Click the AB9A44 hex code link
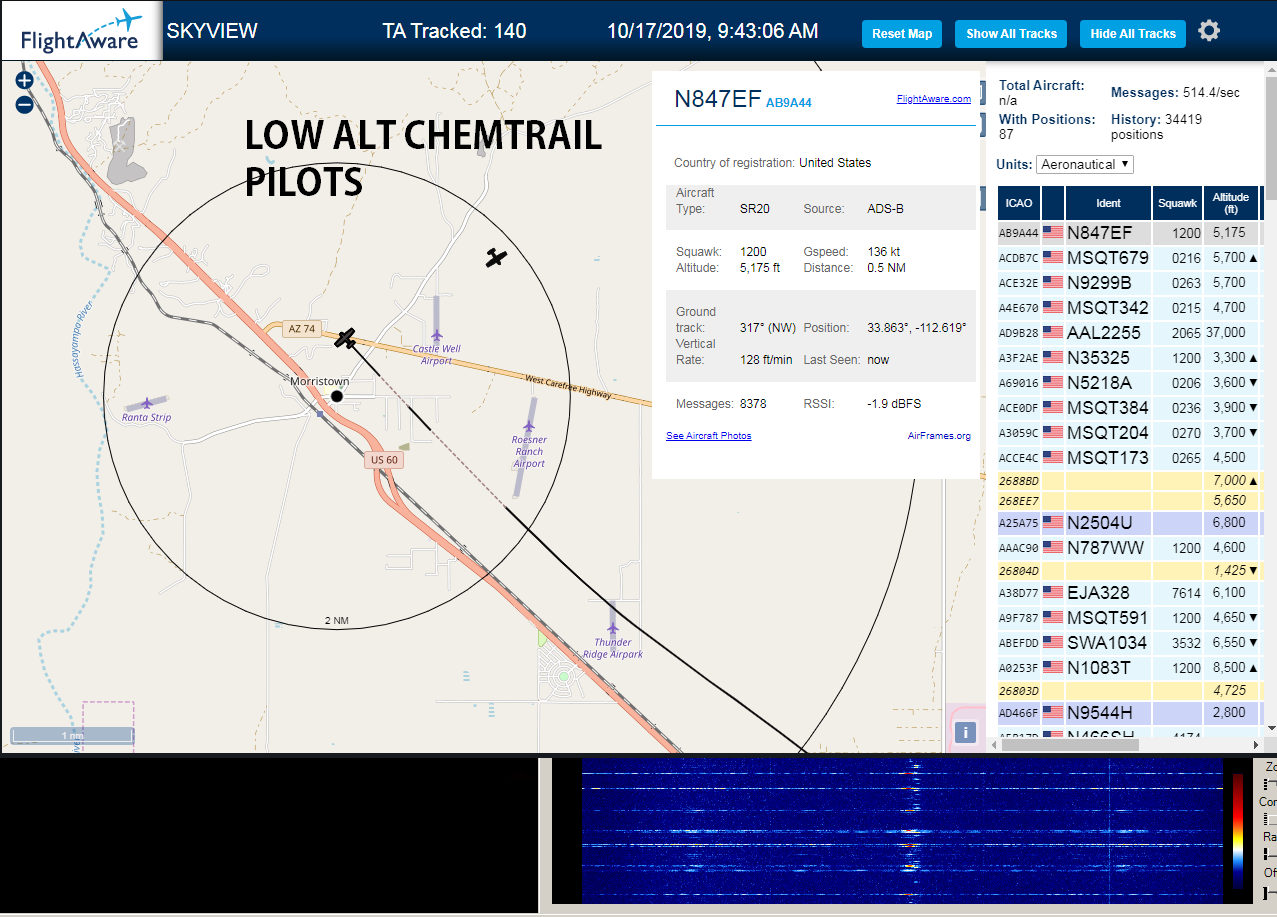The image size is (1277, 917). 789,102
